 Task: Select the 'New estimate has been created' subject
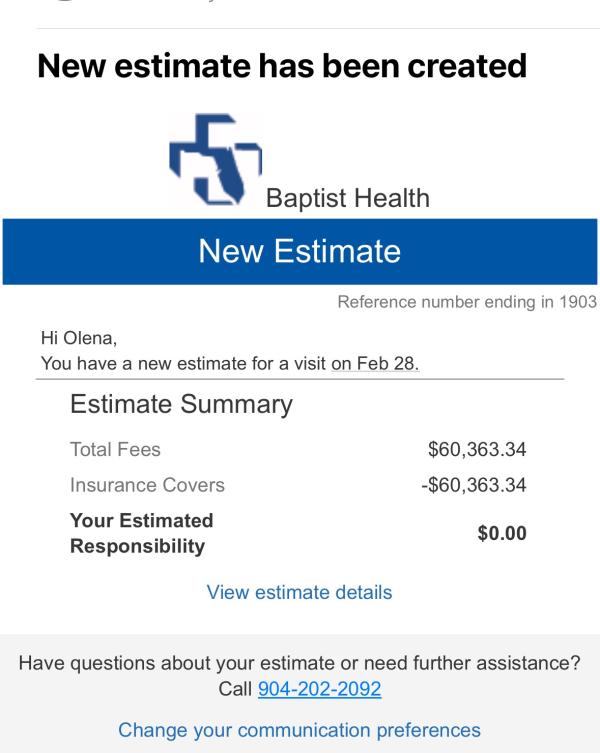(282, 65)
